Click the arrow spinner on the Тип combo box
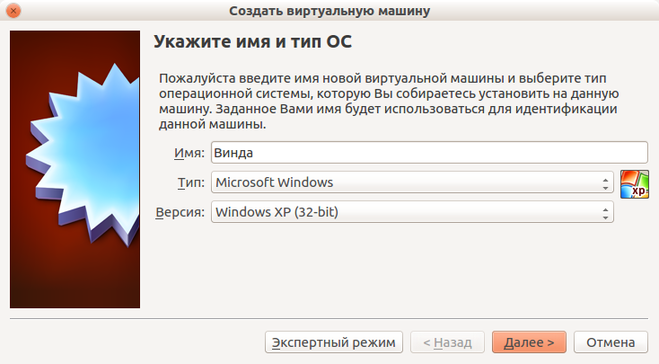The height and width of the screenshot is (364, 659). pyautogui.click(x=605, y=183)
